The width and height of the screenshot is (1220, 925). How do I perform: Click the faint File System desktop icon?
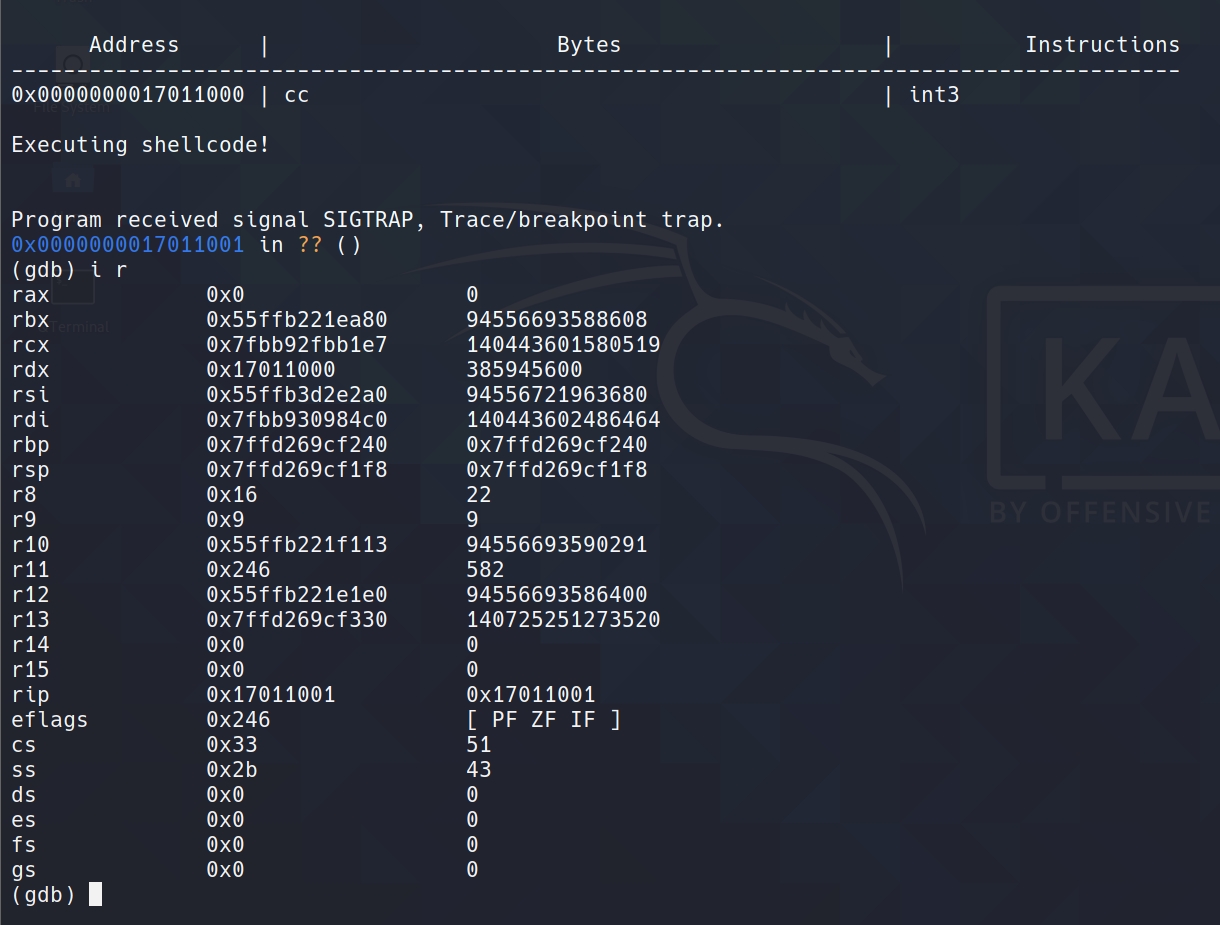point(73,66)
